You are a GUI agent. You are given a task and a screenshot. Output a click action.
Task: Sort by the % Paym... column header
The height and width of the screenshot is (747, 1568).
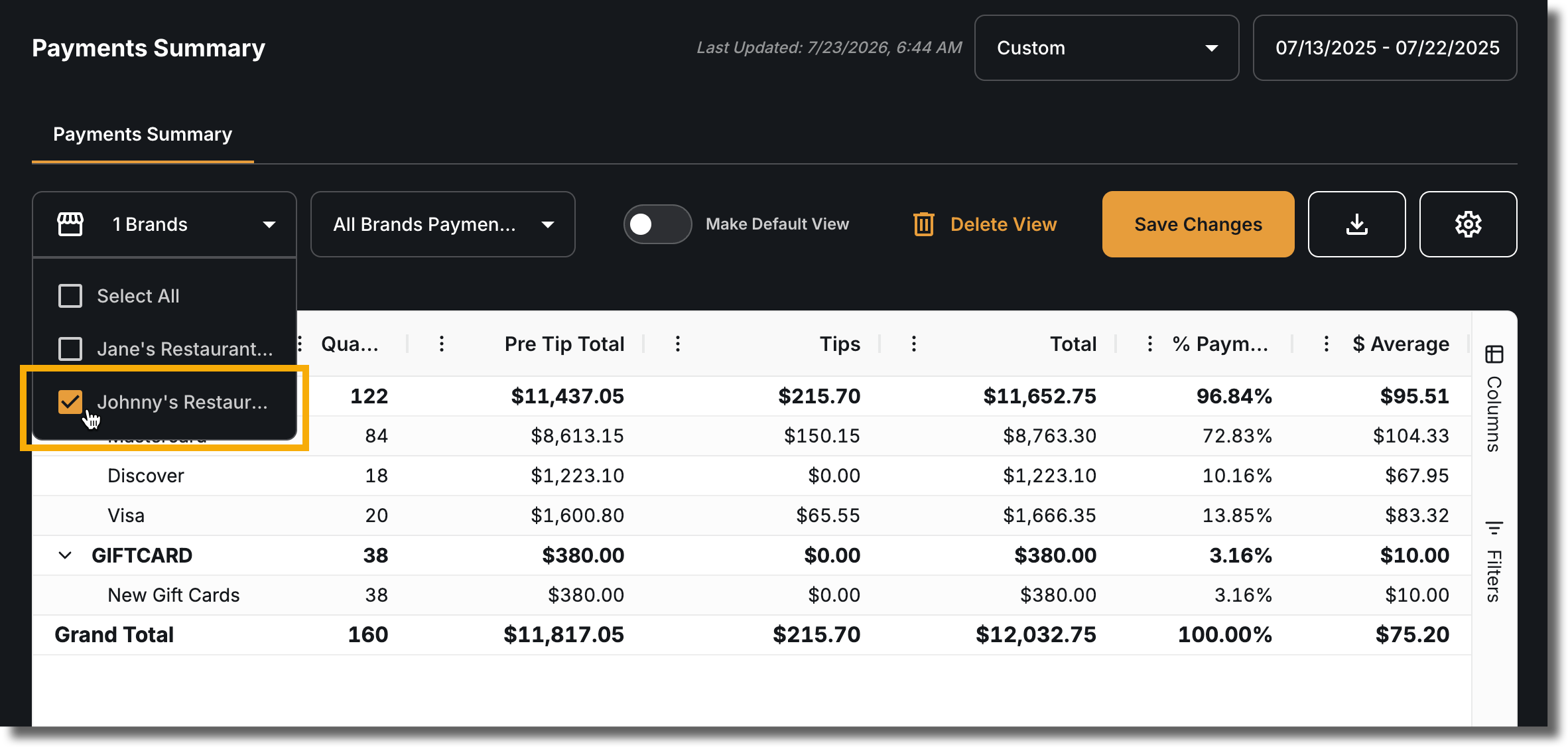coord(1220,344)
